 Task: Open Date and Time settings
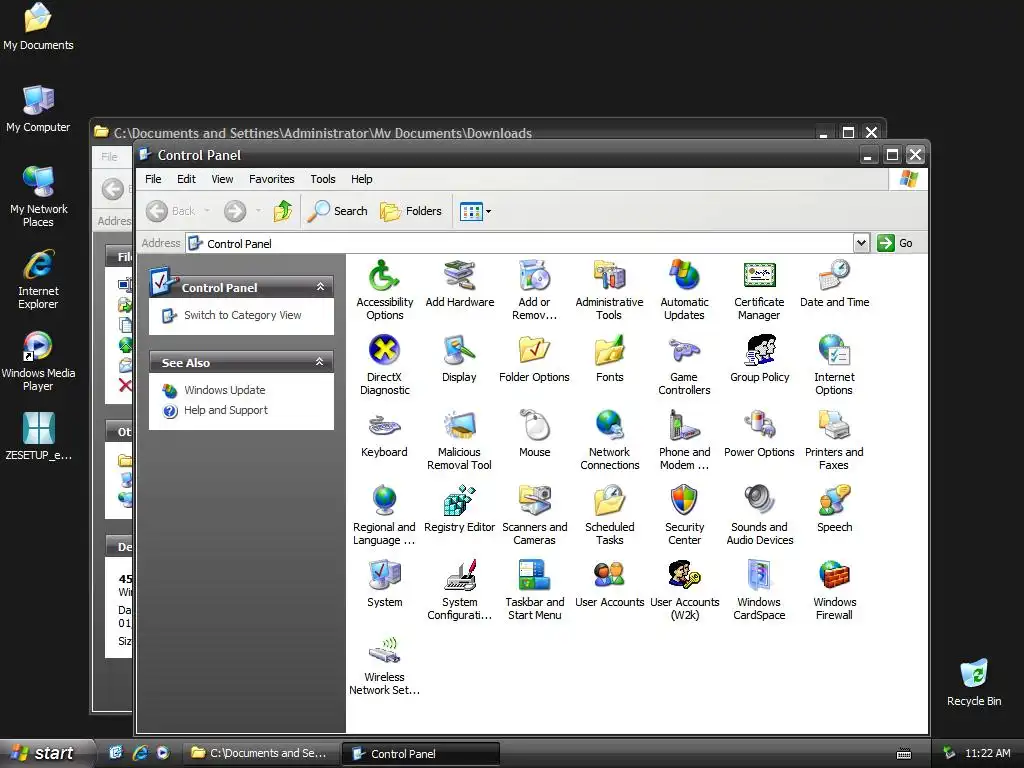[834, 283]
